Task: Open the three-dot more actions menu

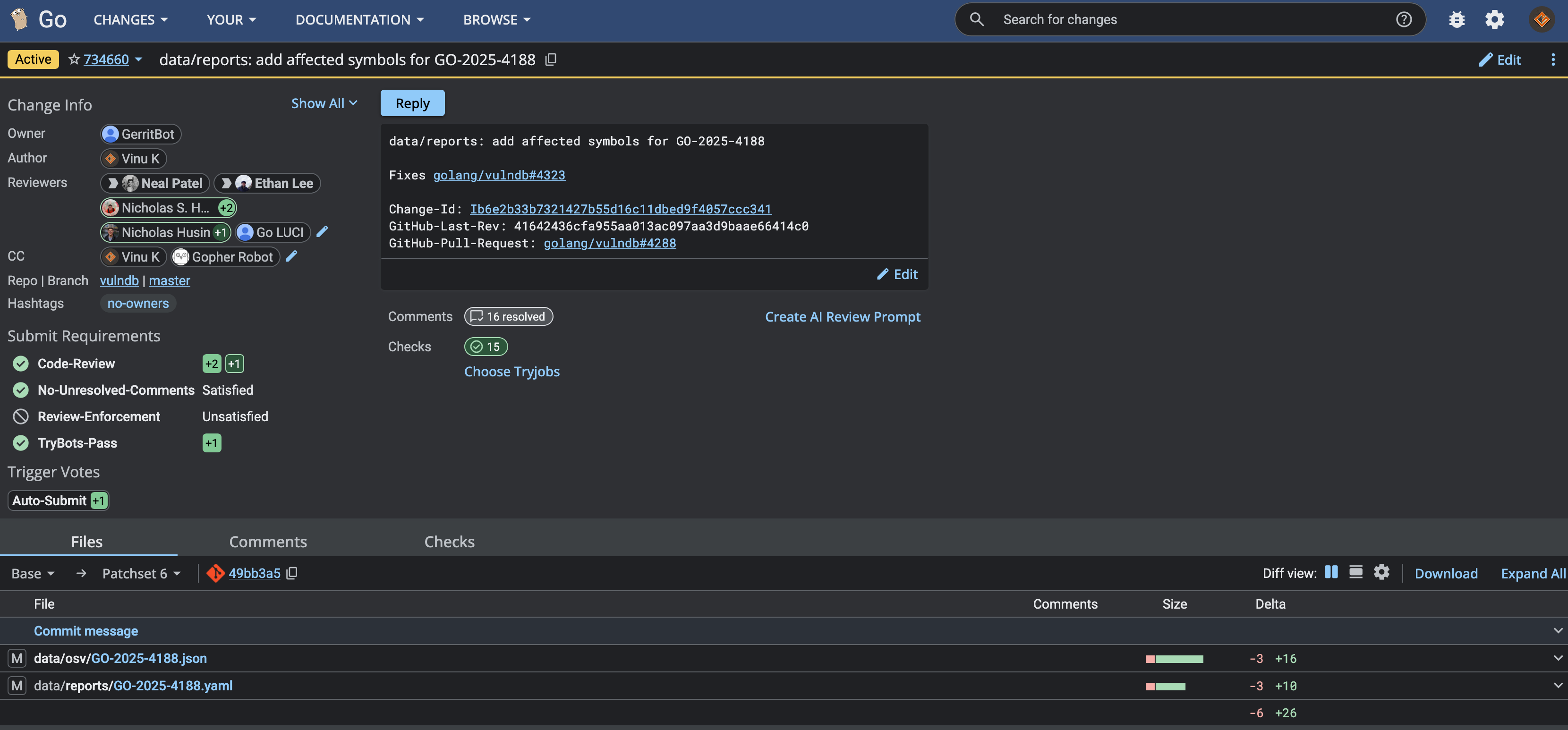Action: [1553, 59]
